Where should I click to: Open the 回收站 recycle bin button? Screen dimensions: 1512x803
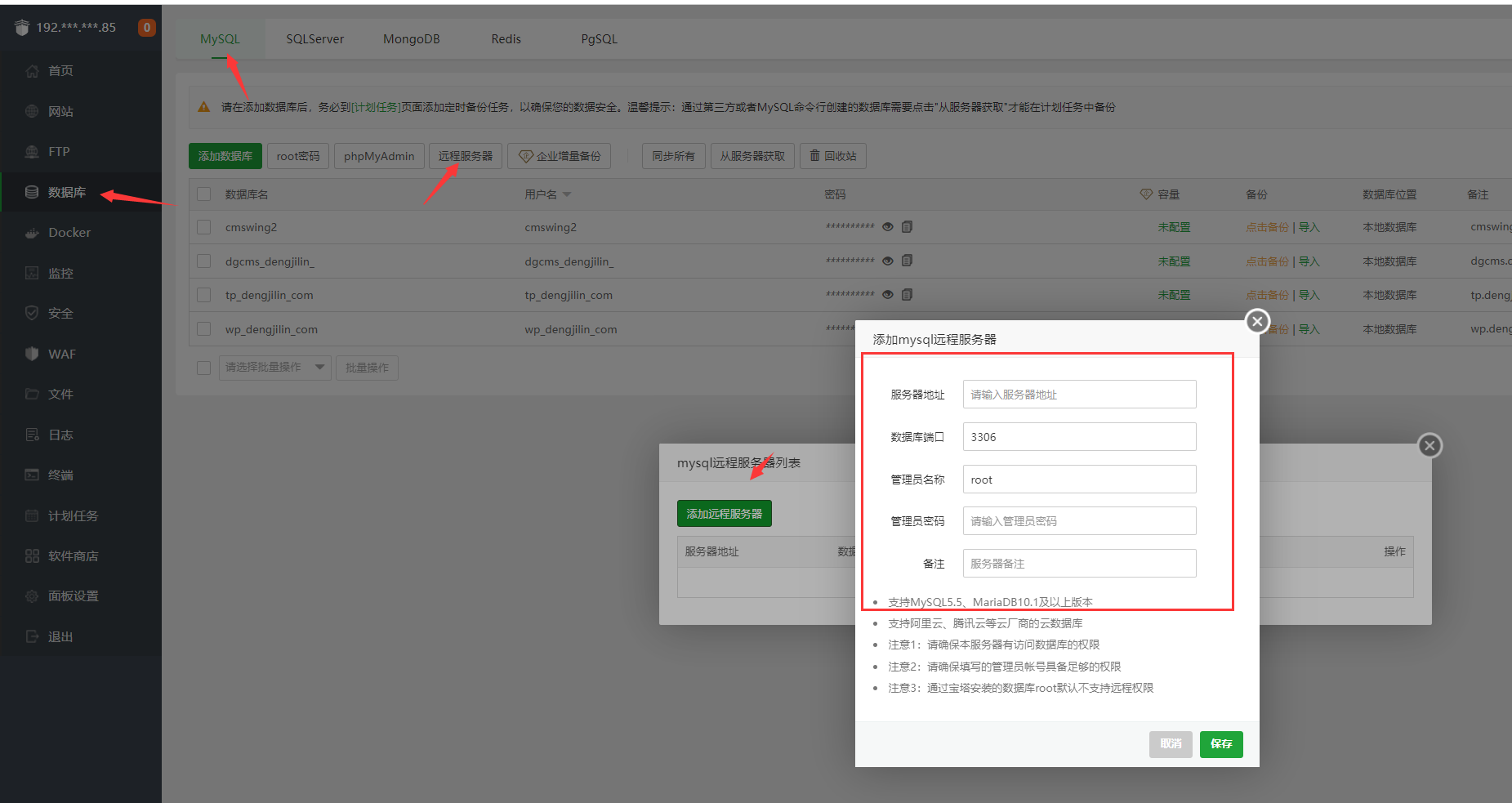[833, 156]
